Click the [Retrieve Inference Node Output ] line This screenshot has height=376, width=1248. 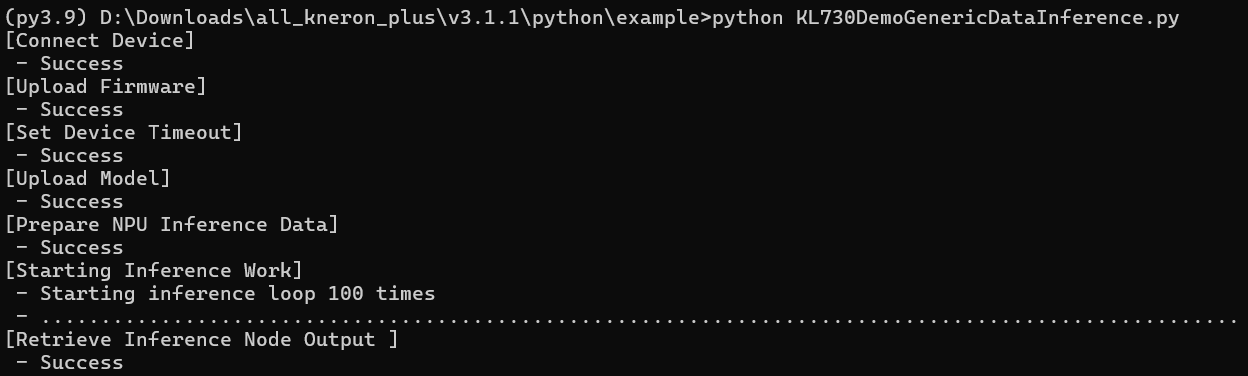coord(202,340)
